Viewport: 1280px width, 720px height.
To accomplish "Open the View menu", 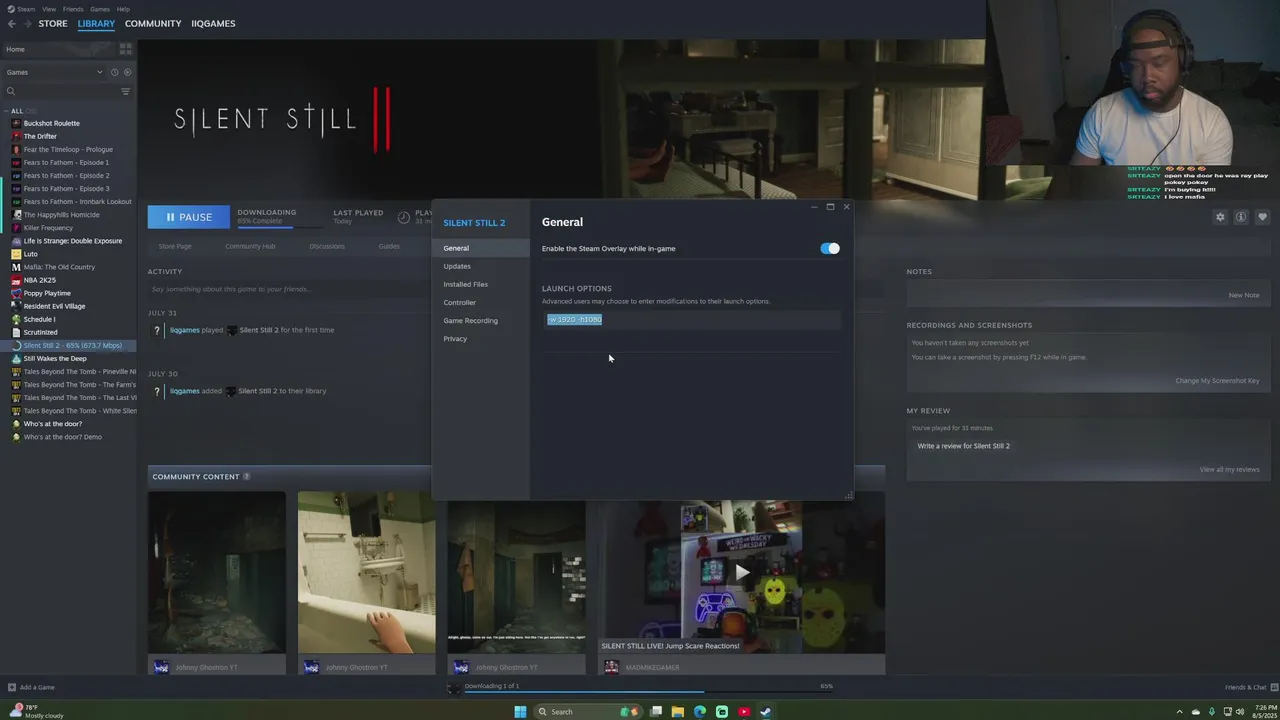I will coord(49,9).
